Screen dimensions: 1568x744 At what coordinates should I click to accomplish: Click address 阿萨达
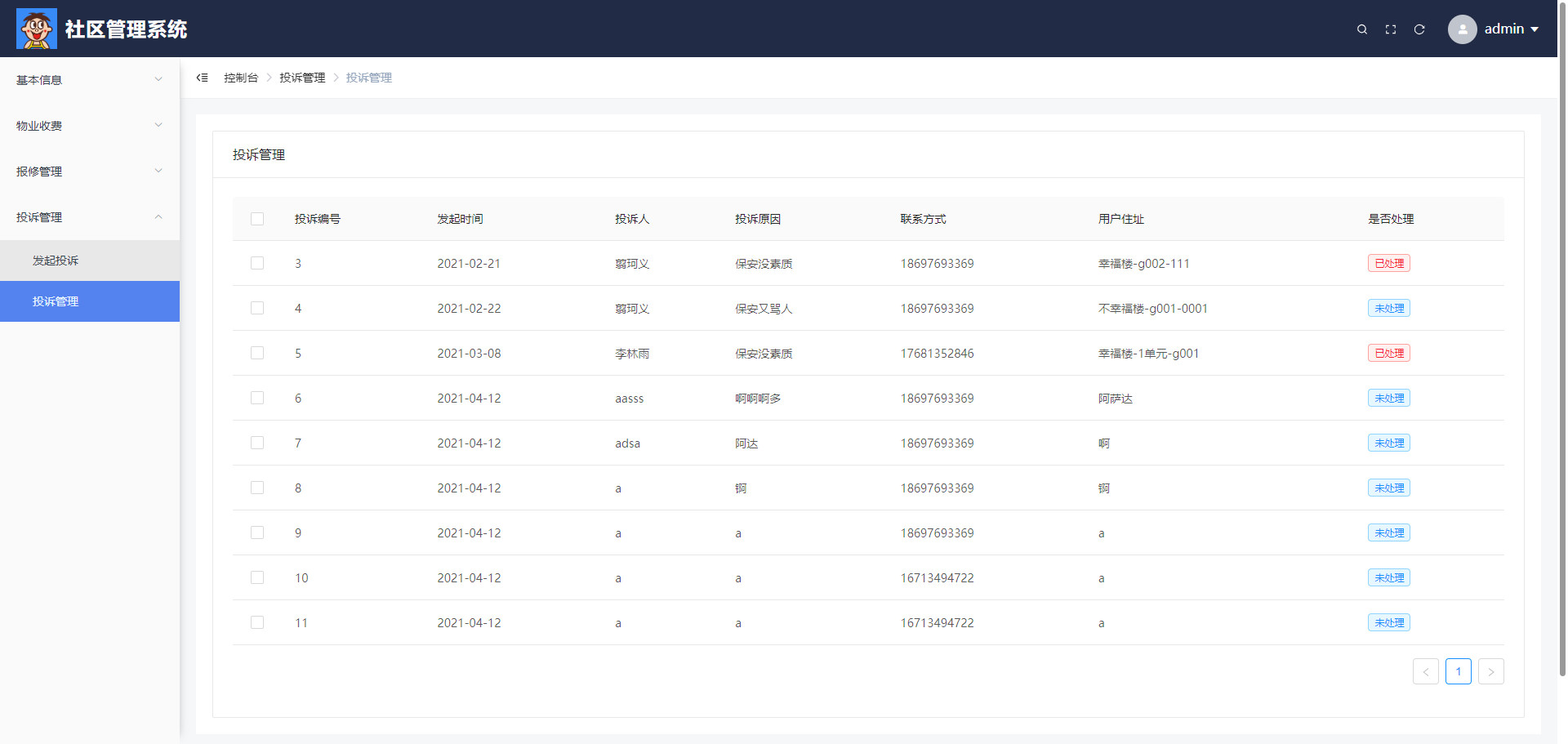[1116, 399]
